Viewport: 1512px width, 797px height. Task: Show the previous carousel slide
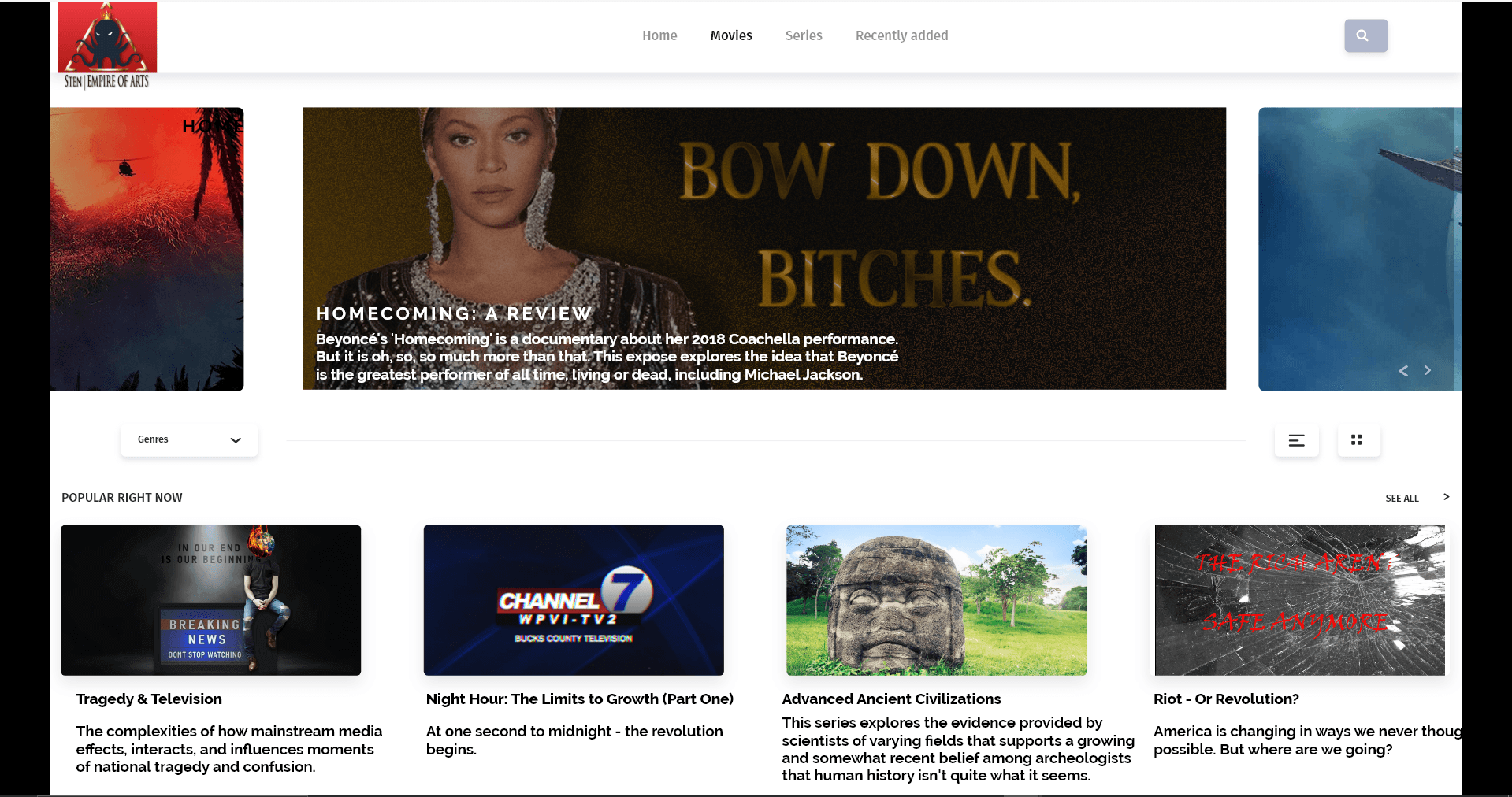[1402, 370]
